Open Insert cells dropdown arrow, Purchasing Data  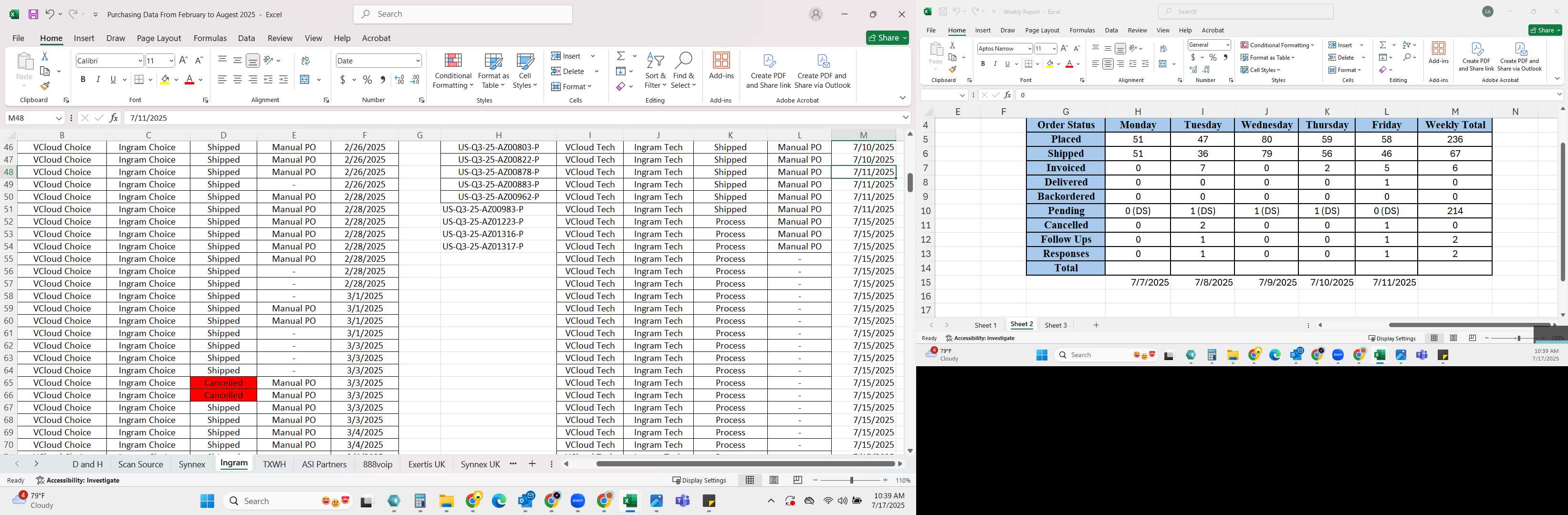pos(592,56)
